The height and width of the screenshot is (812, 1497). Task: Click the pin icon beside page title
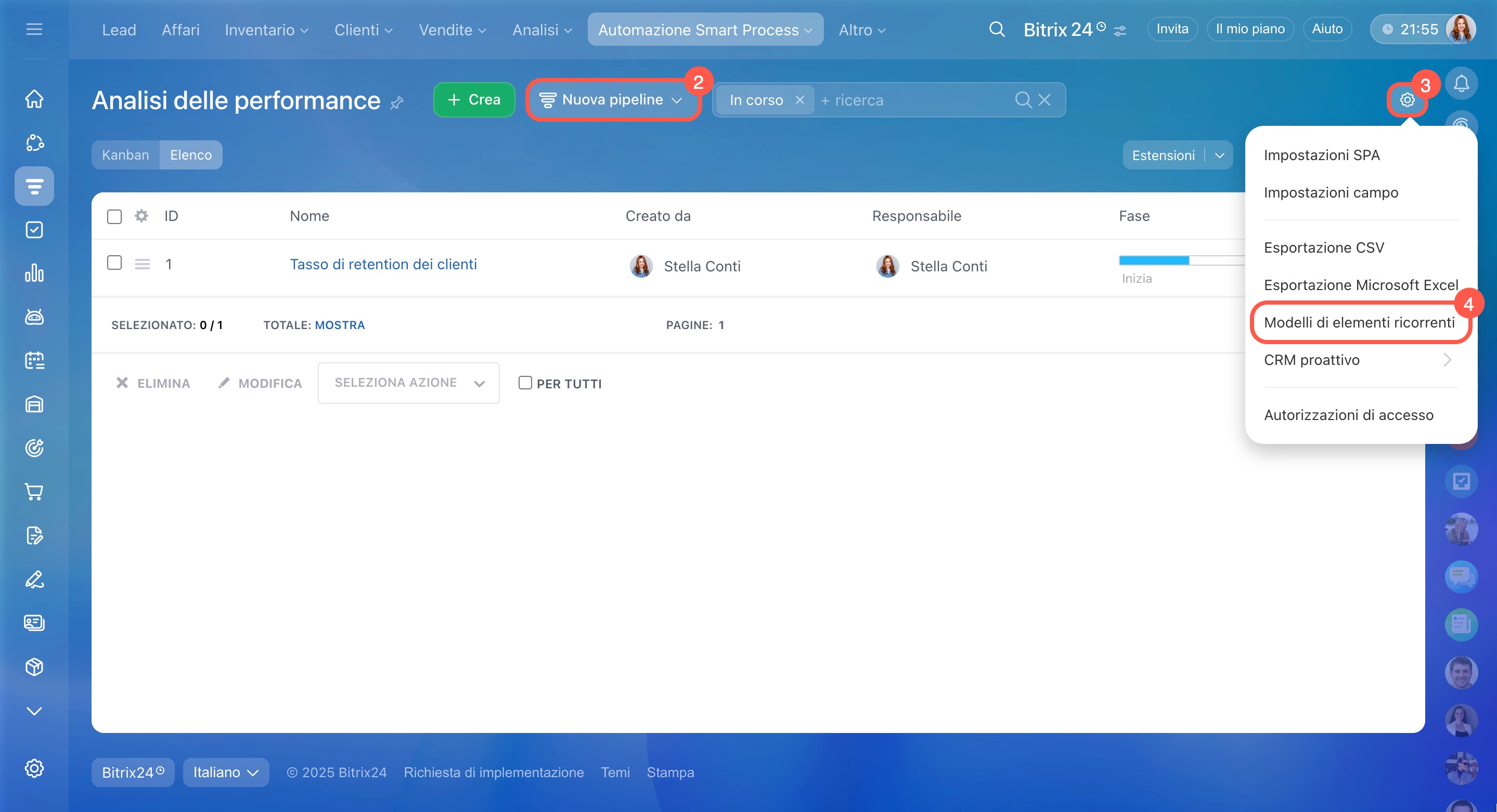tap(397, 103)
